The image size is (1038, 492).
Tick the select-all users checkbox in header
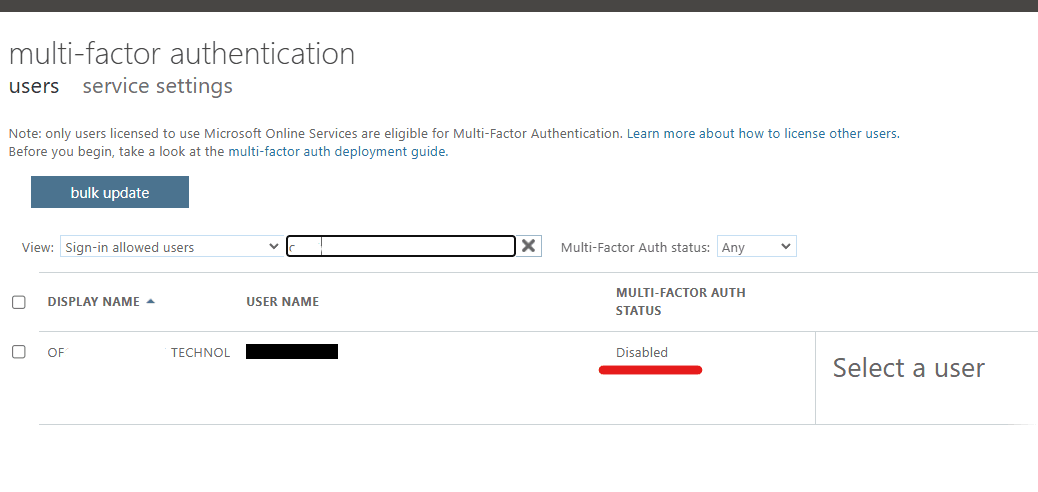[18, 302]
